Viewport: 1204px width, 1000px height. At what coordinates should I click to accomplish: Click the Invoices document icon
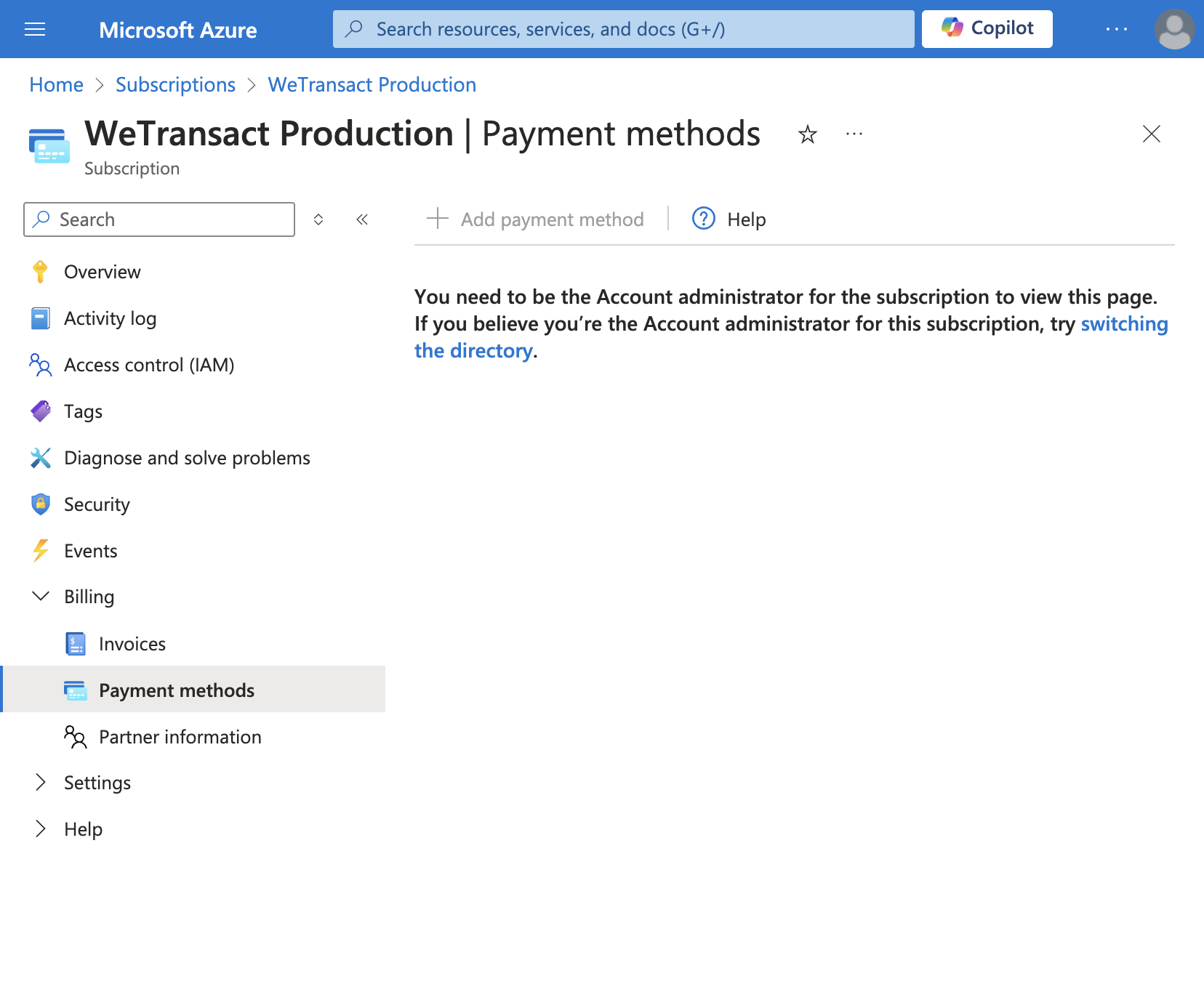(76, 644)
